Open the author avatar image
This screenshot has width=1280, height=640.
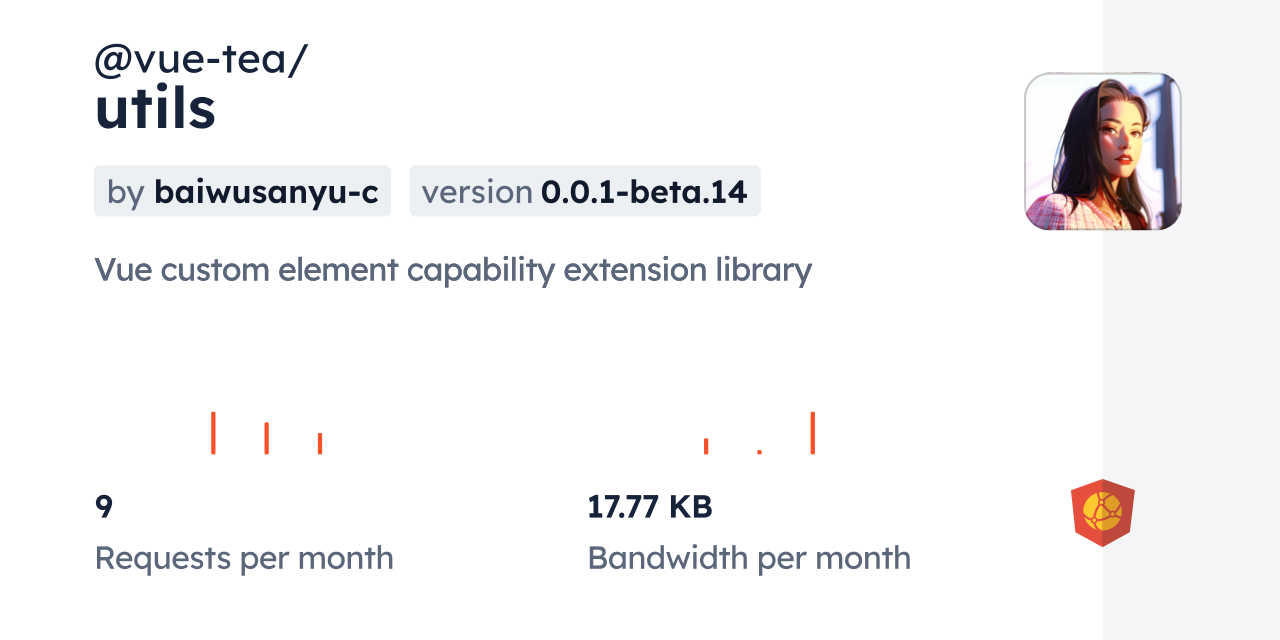(x=1102, y=151)
